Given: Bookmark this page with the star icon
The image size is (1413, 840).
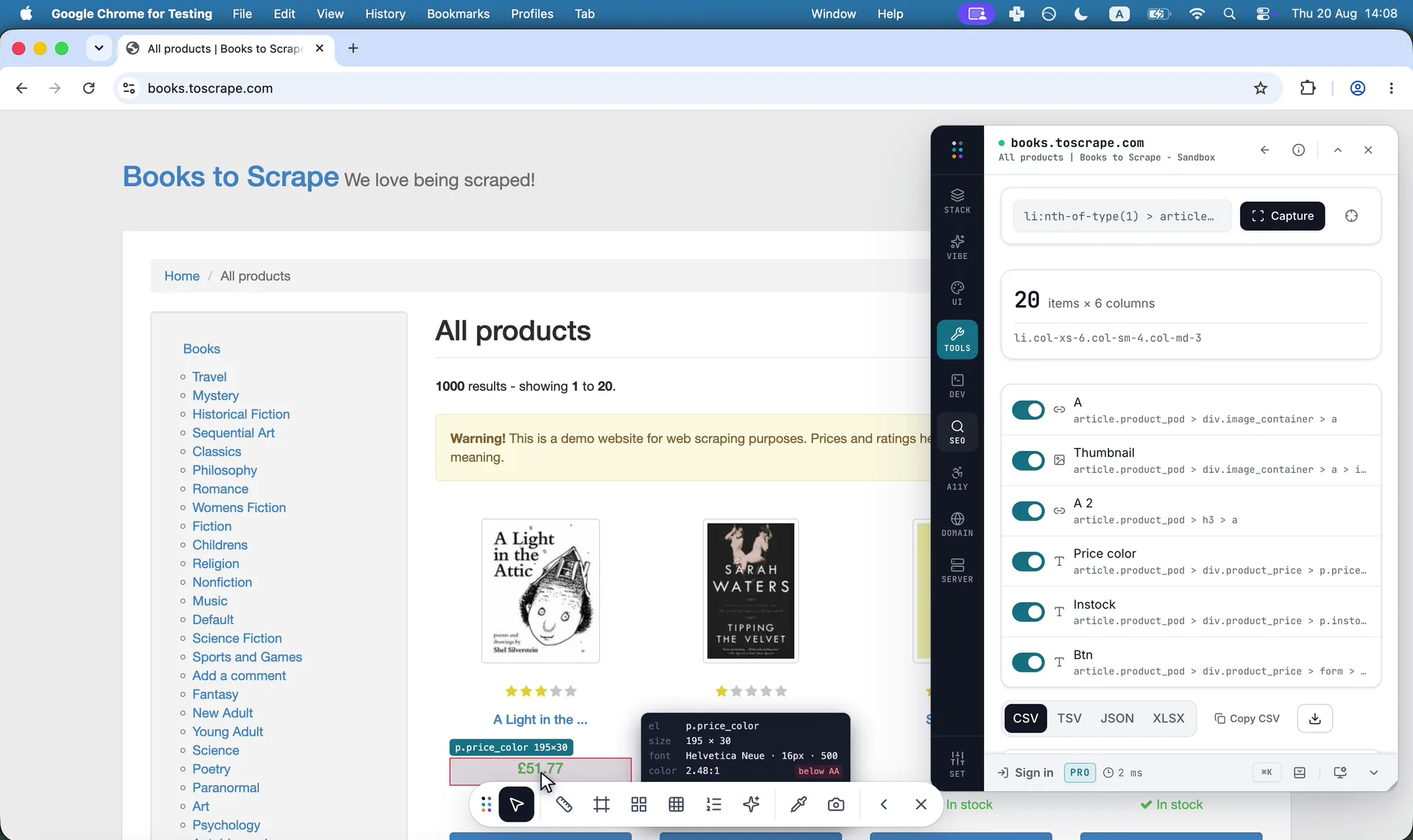Looking at the screenshot, I should click(1261, 88).
